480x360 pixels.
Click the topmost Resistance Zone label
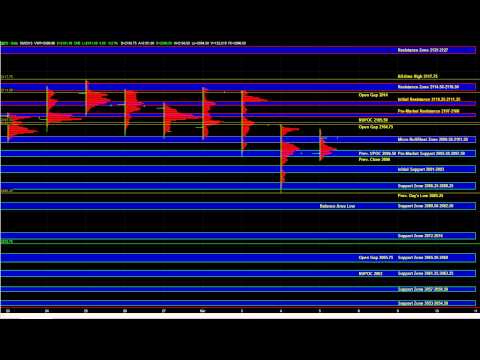point(423,50)
